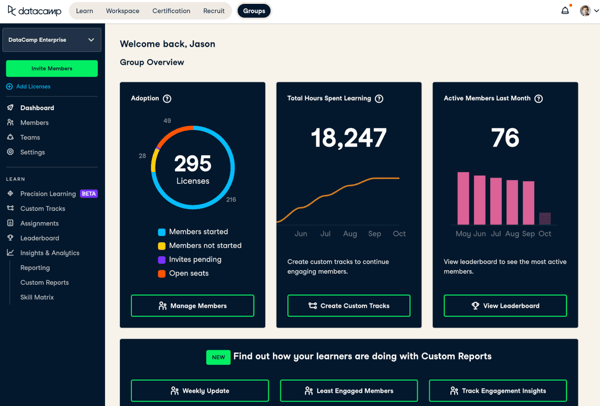600x406 pixels.
Task: Click help icon next to Total Hours Spent Learning
Action: pyautogui.click(x=379, y=99)
